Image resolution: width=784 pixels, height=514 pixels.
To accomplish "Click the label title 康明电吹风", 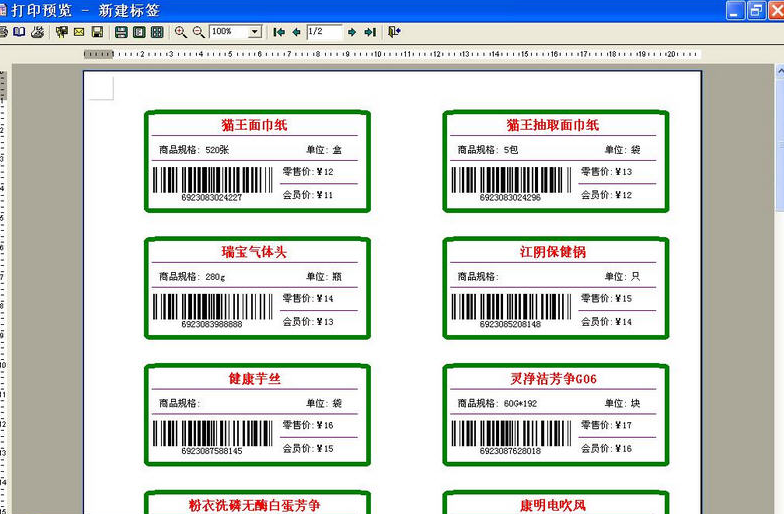I will tap(552, 505).
